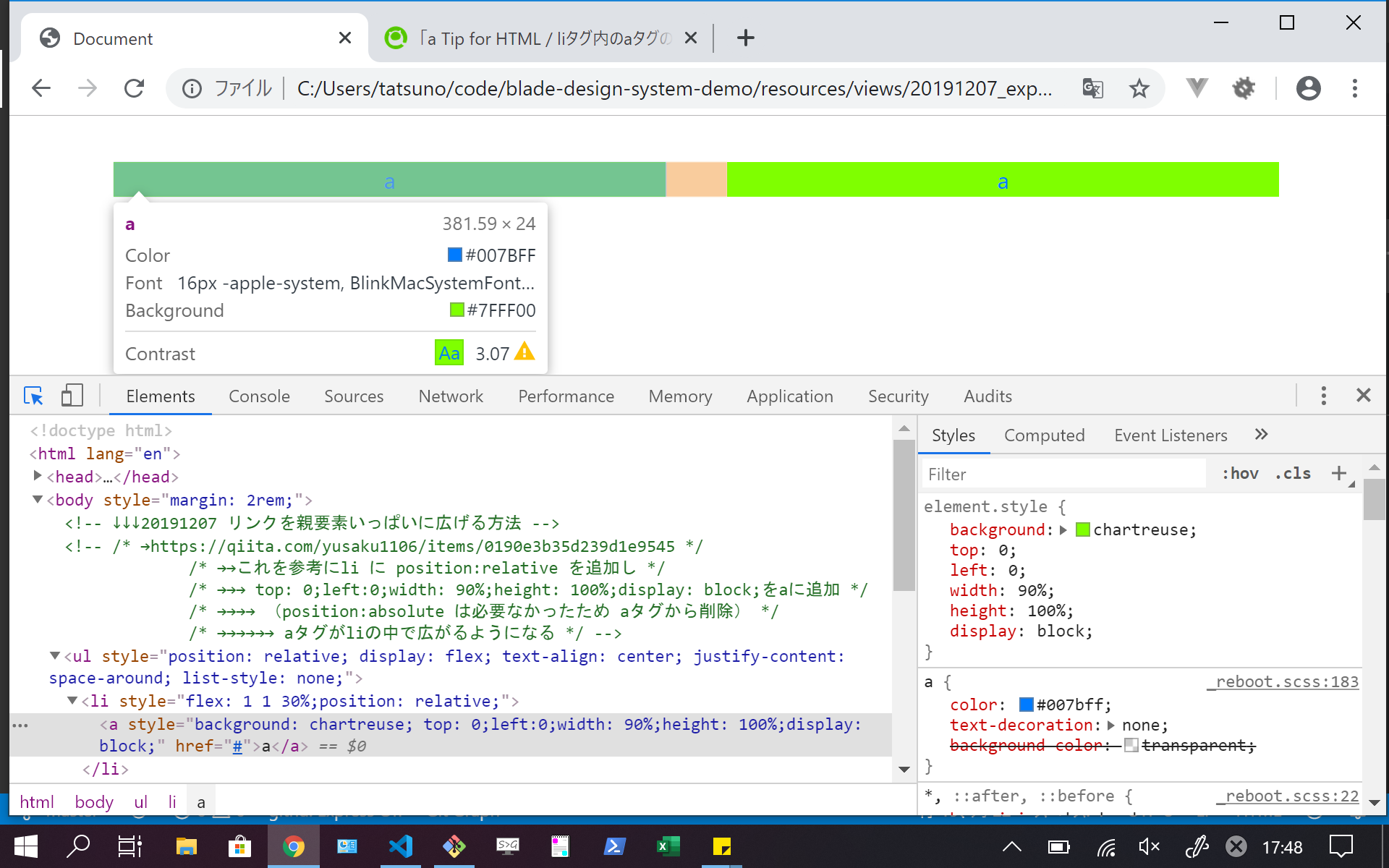This screenshot has height=868, width=1389.
Task: Reload the page
Action: pos(135,88)
